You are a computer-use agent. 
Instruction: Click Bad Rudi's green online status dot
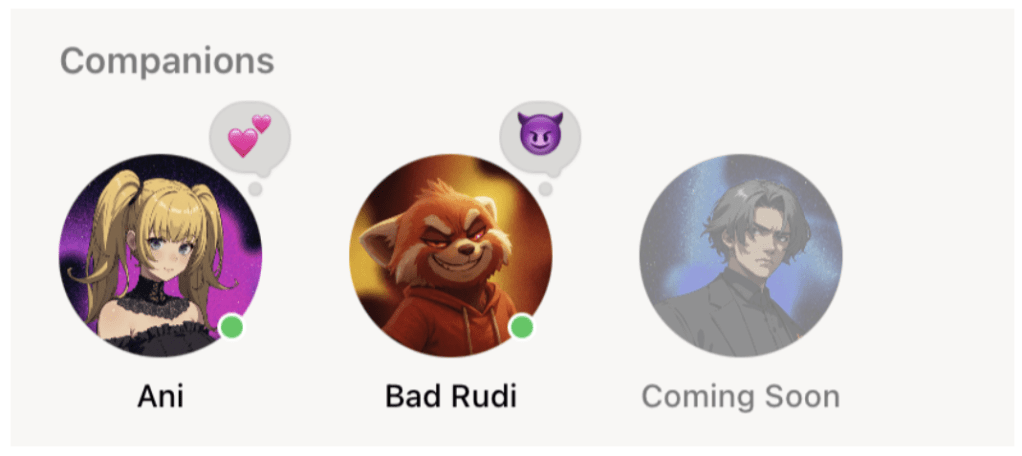[x=521, y=326]
